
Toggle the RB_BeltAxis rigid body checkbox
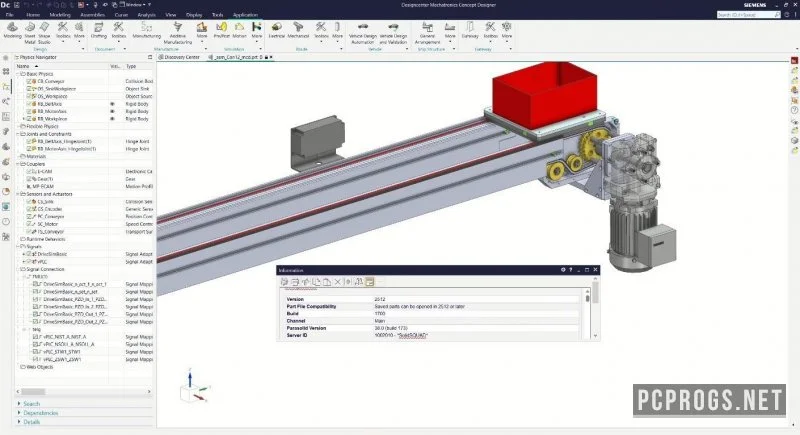click(29, 104)
